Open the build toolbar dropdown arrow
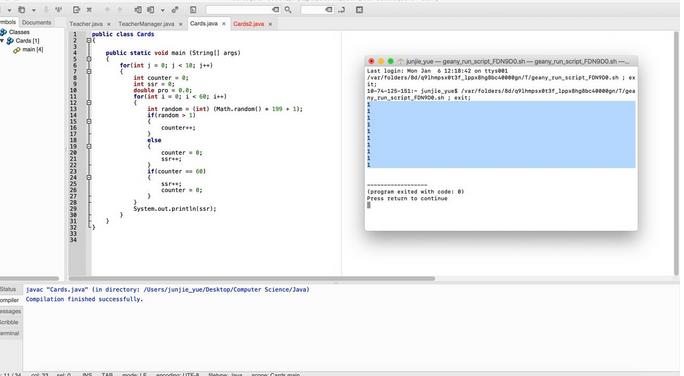This screenshot has width=684, height=376. 163,10
